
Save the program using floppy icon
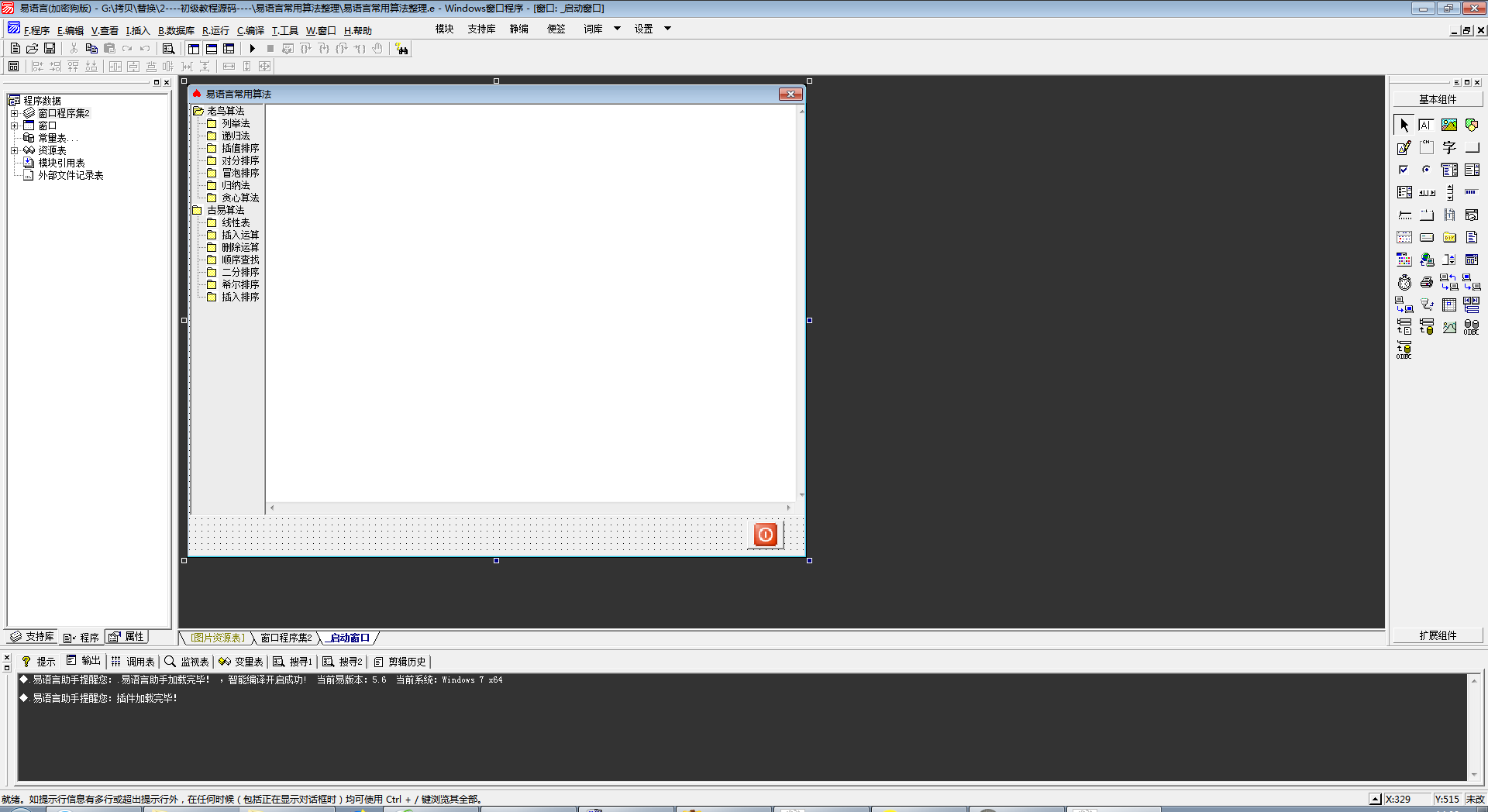(50, 49)
